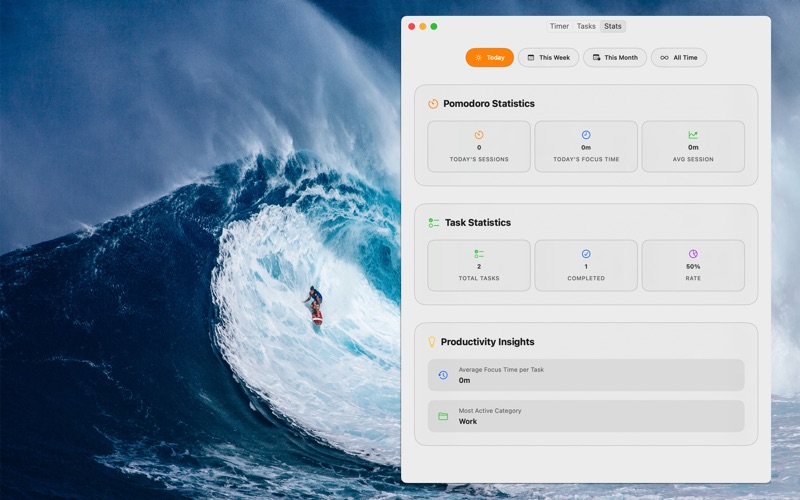Image resolution: width=800 pixels, height=500 pixels.
Task: Click the Today's Sessions timer icon
Action: (479, 135)
